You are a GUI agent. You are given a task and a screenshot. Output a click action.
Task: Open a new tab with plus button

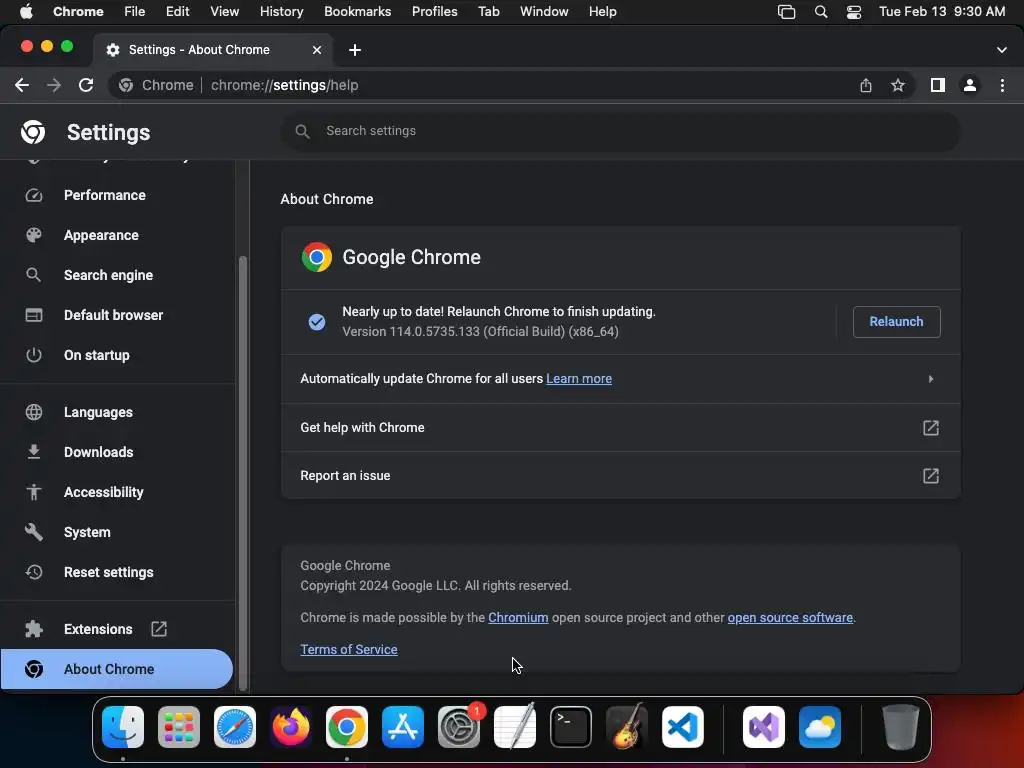click(355, 50)
